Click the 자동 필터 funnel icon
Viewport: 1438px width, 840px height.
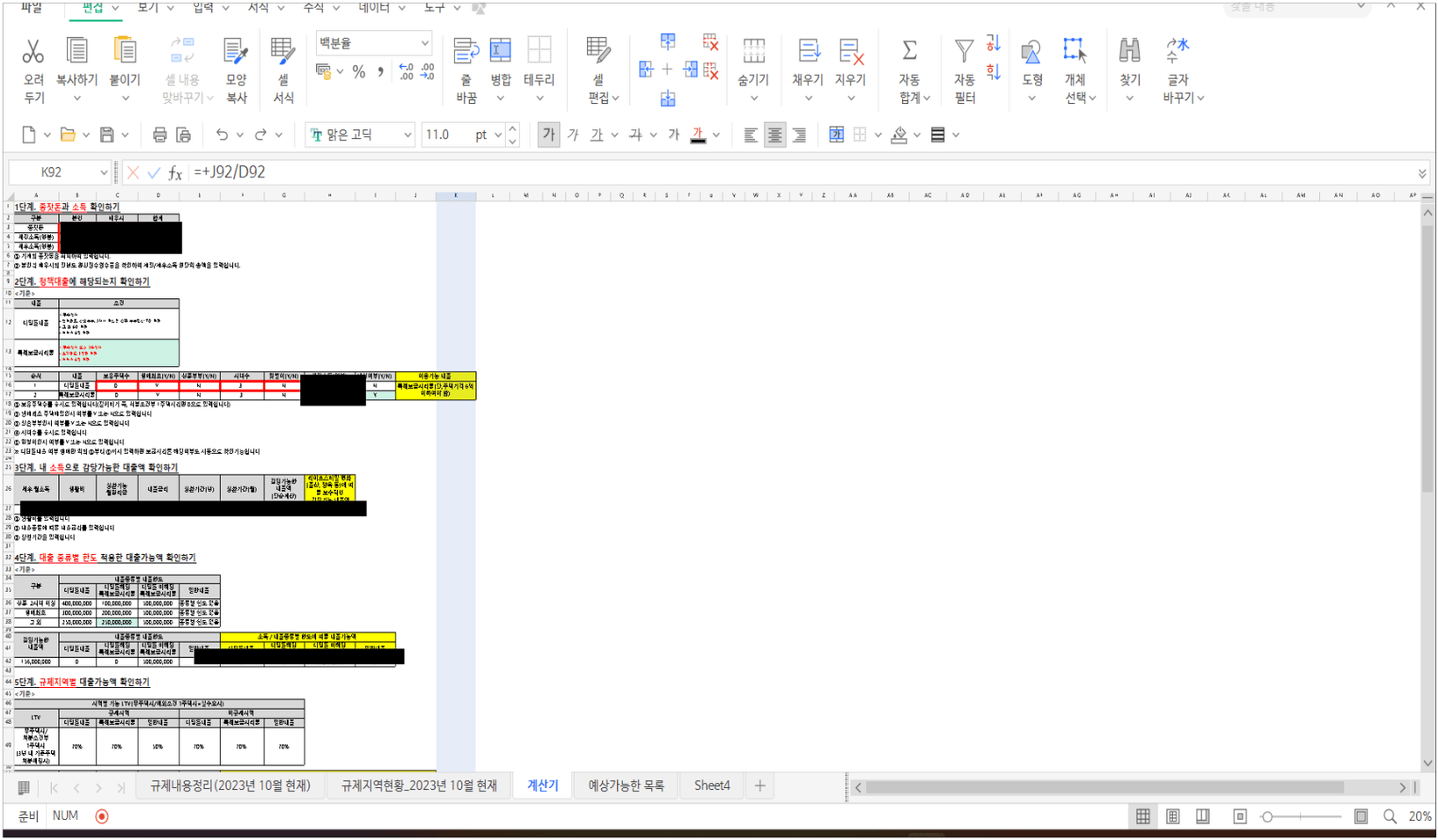[965, 51]
